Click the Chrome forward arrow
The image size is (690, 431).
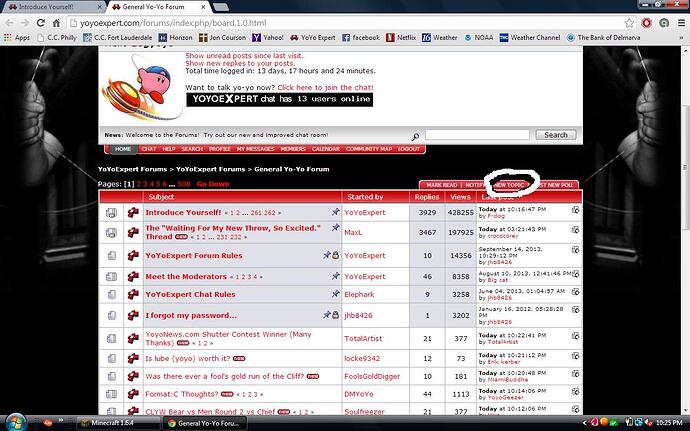[x=25, y=23]
